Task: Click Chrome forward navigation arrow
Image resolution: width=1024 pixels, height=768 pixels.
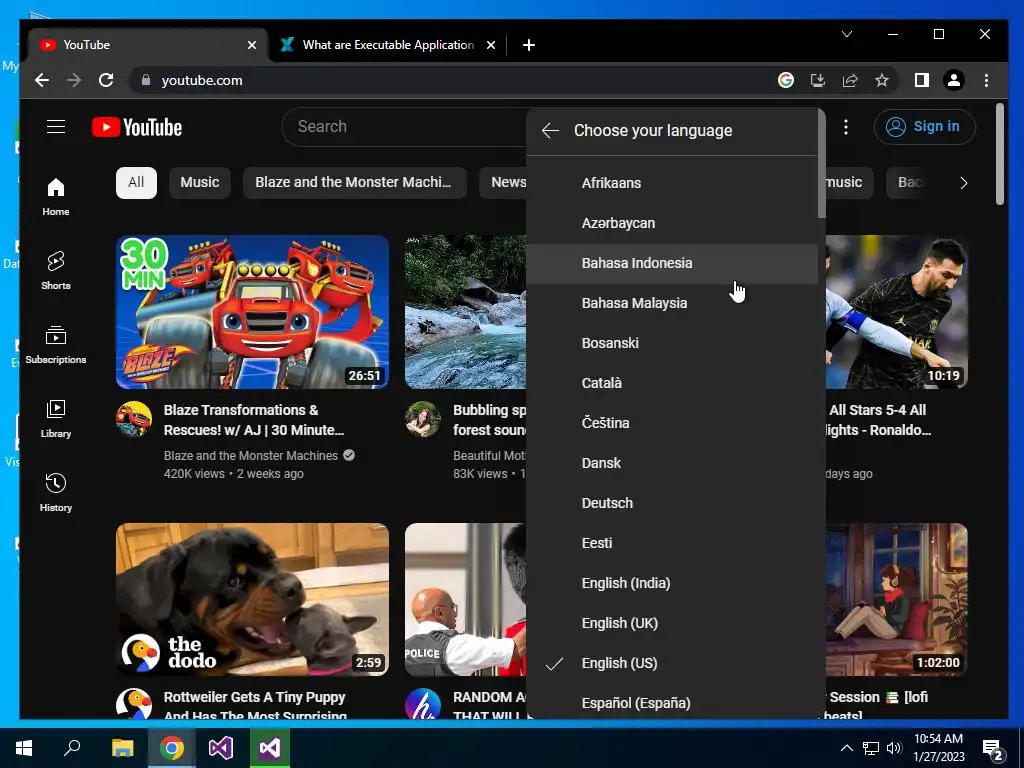Action: pyautogui.click(x=74, y=80)
